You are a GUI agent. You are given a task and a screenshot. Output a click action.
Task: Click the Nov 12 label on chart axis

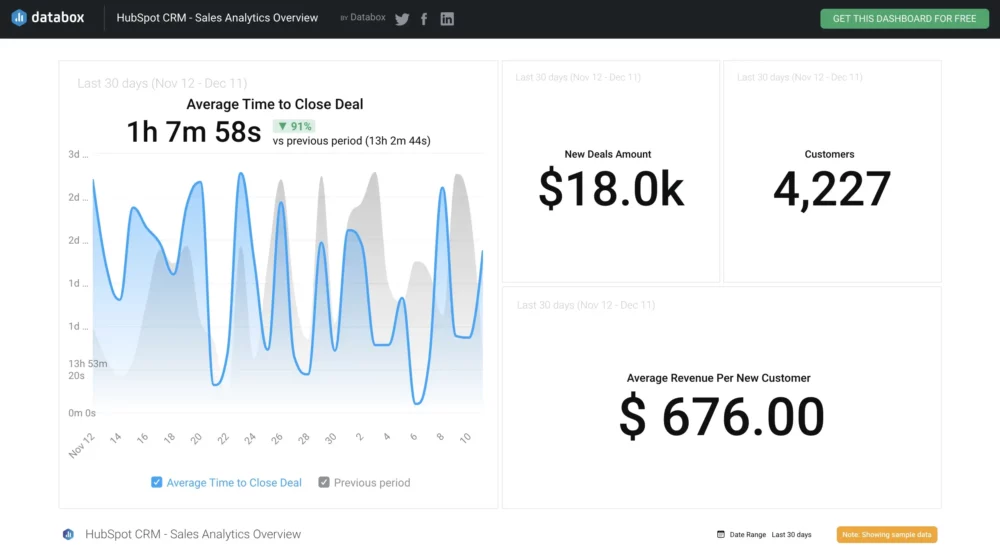(x=83, y=445)
